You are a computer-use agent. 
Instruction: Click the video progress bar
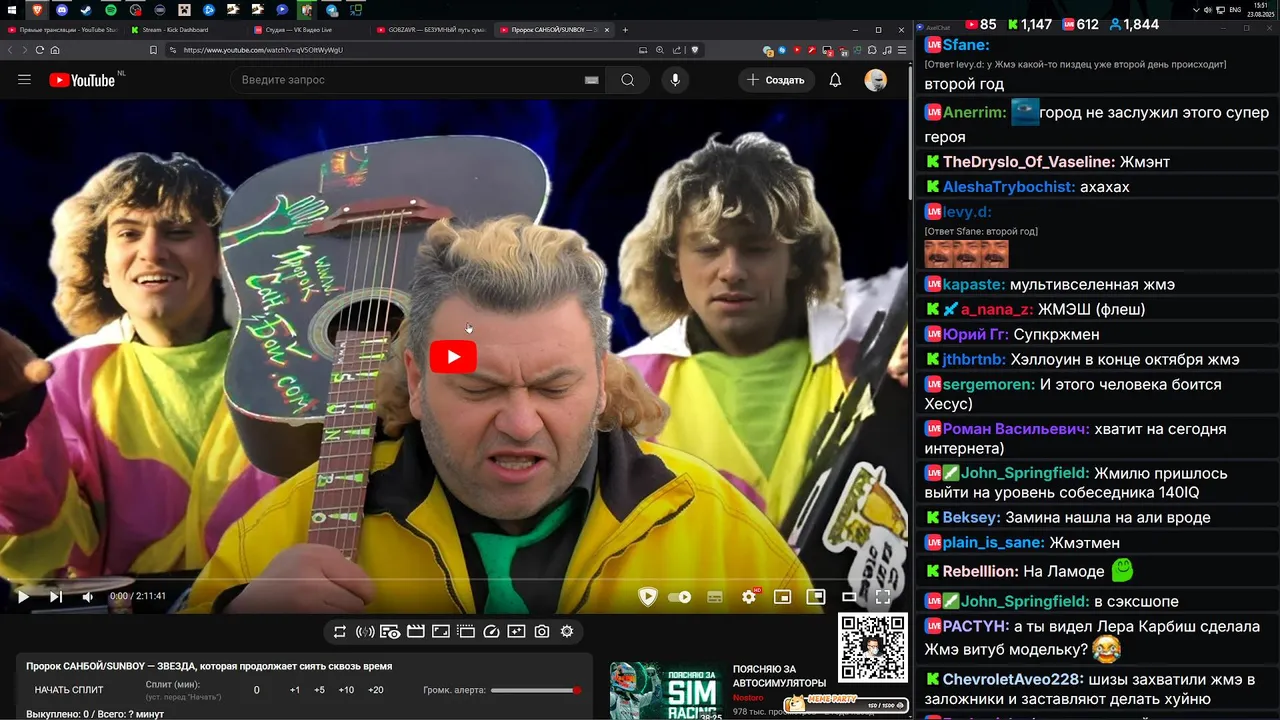453,579
